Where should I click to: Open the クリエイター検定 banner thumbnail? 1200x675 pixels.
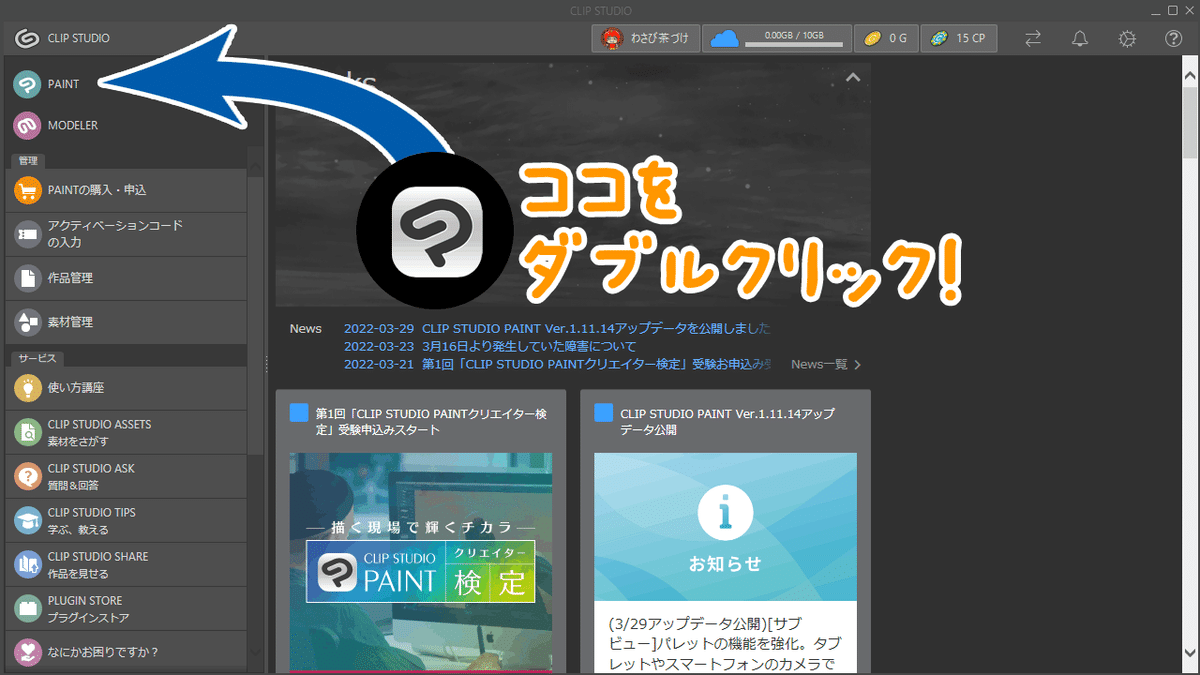click(x=421, y=560)
